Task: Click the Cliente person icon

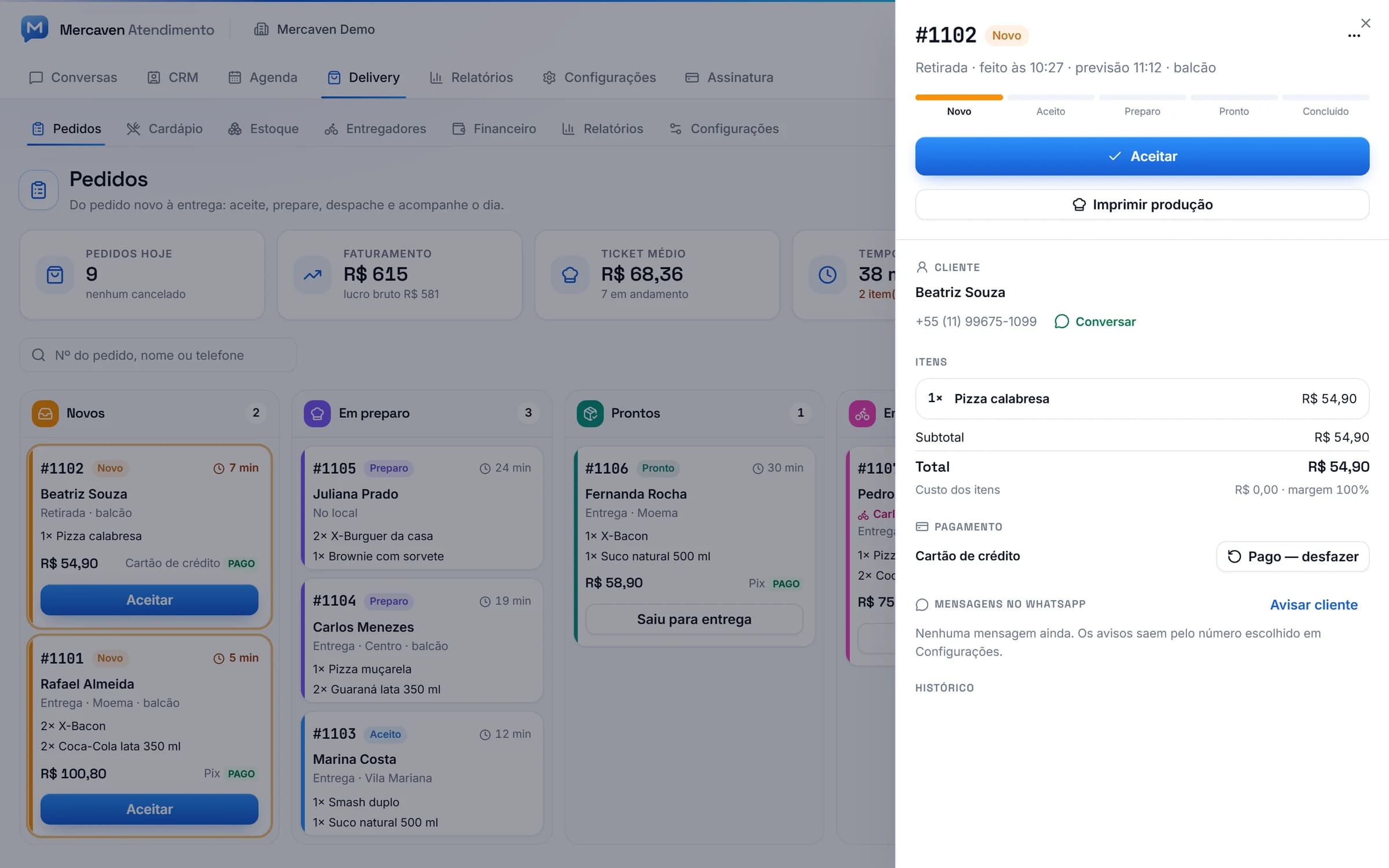Action: pos(922,267)
